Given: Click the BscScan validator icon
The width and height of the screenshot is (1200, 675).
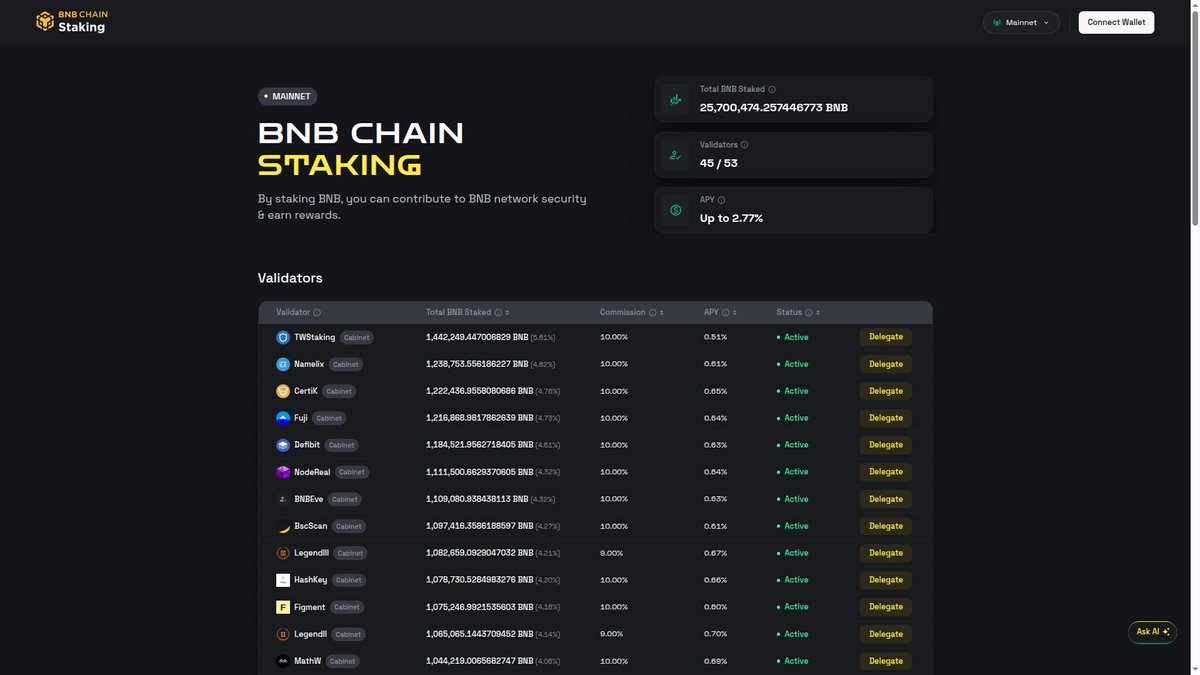Looking at the screenshot, I should coord(283,526).
